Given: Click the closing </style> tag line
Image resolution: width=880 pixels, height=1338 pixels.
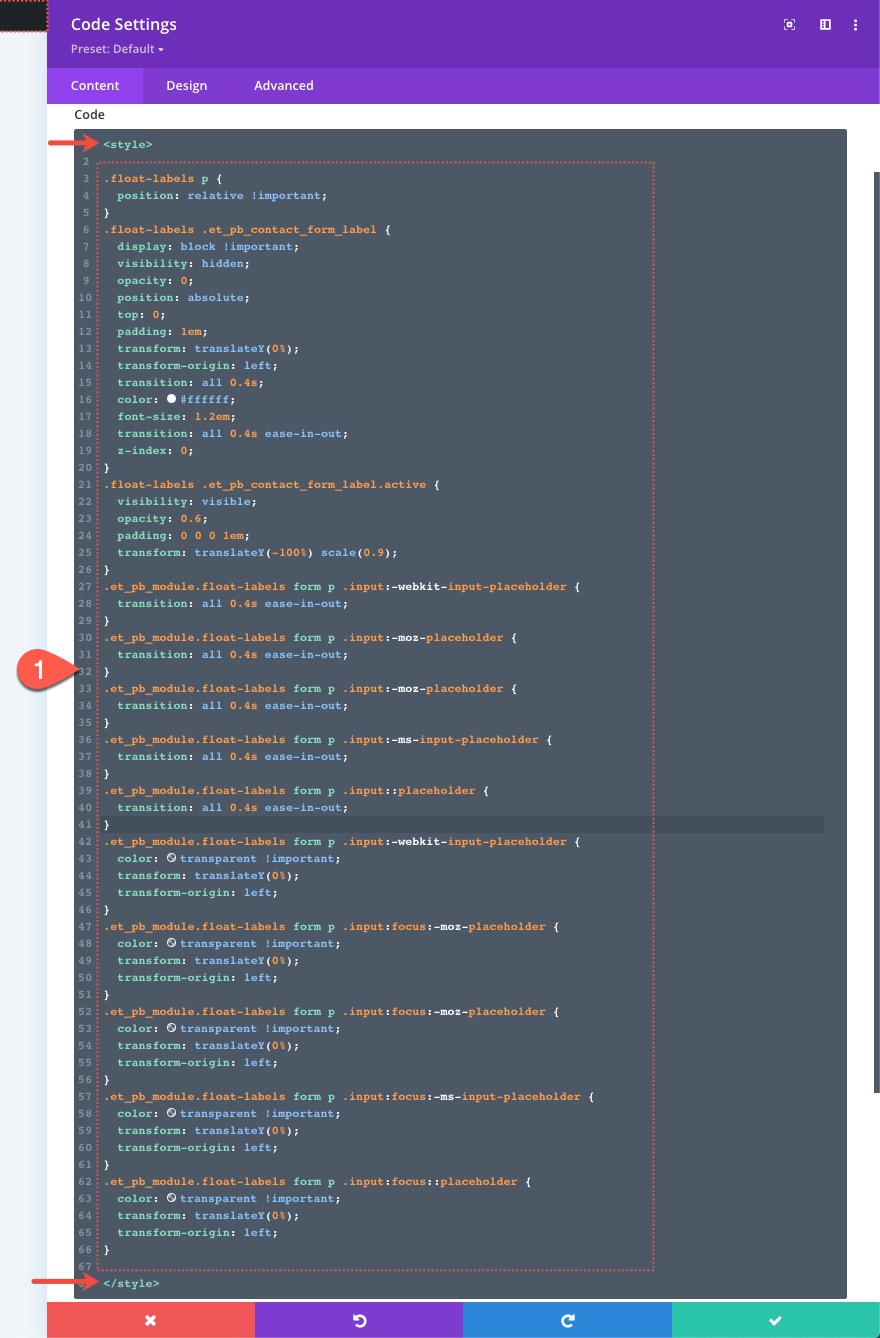Looking at the screenshot, I should [x=131, y=1283].
